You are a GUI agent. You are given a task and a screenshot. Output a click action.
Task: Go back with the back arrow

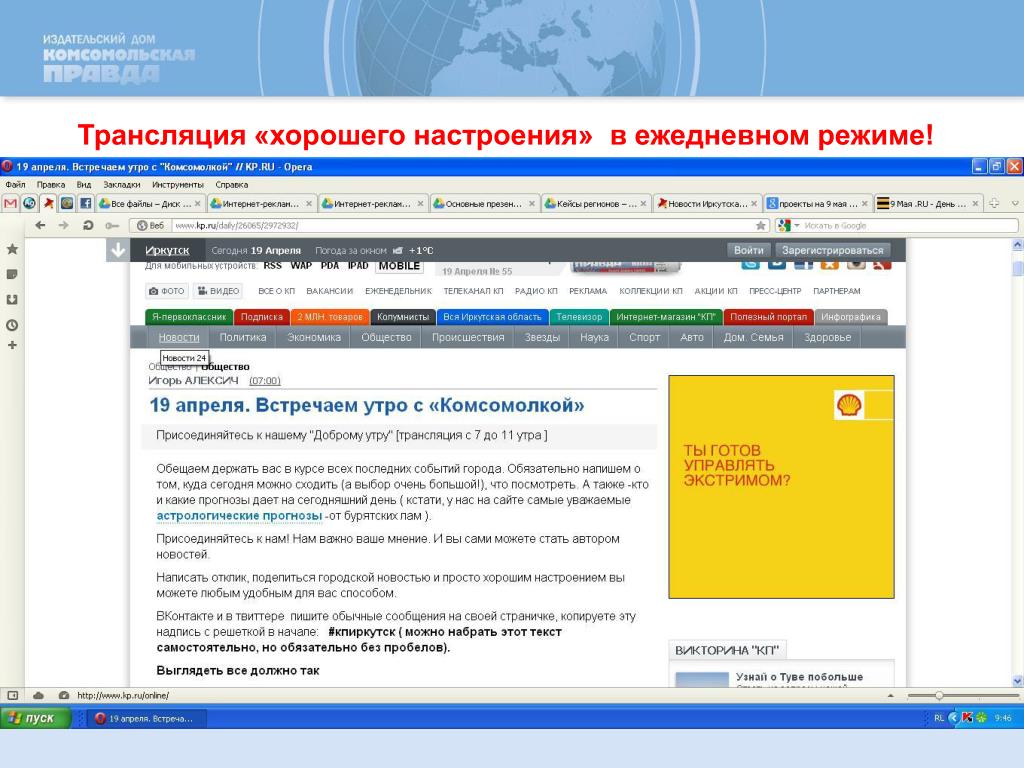[x=40, y=225]
